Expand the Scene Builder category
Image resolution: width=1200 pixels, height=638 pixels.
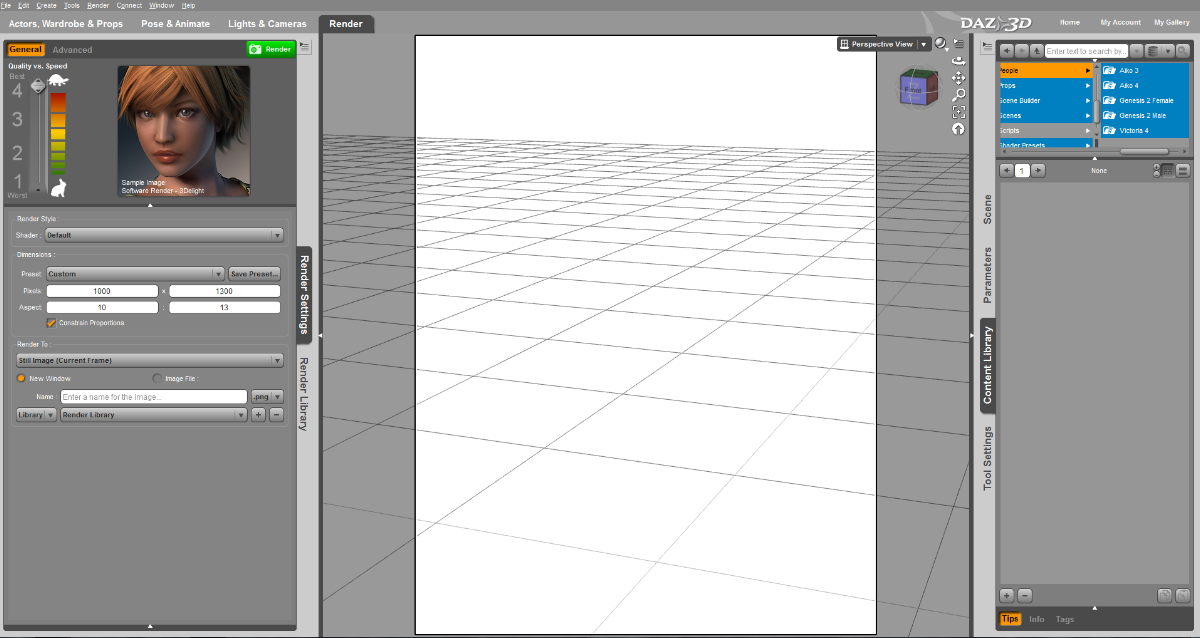tap(1046, 101)
